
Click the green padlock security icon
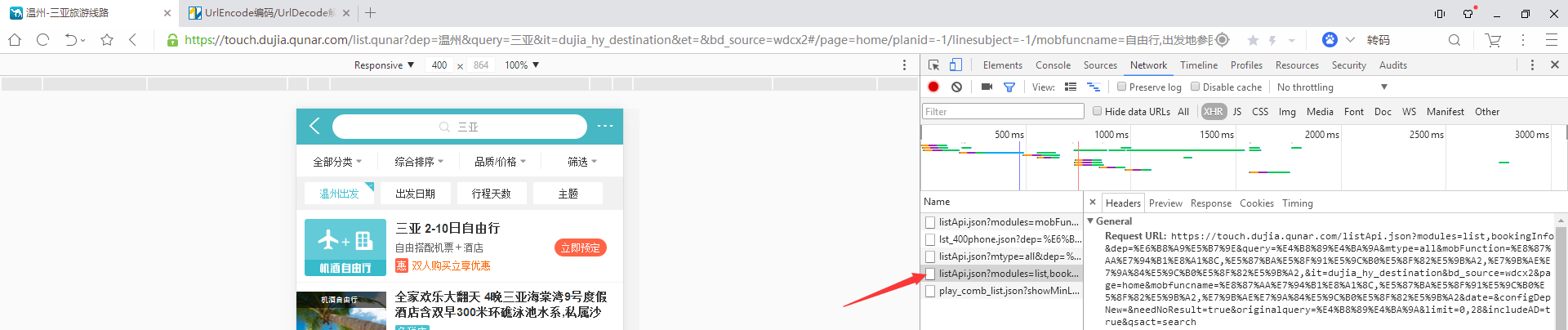tap(172, 40)
